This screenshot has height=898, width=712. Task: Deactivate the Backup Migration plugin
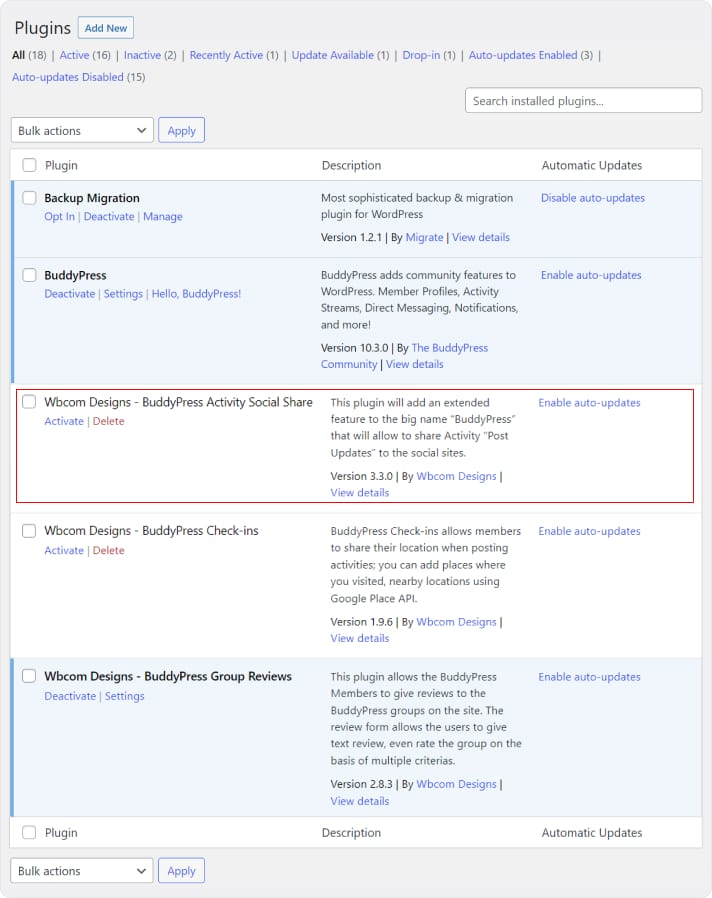[109, 216]
